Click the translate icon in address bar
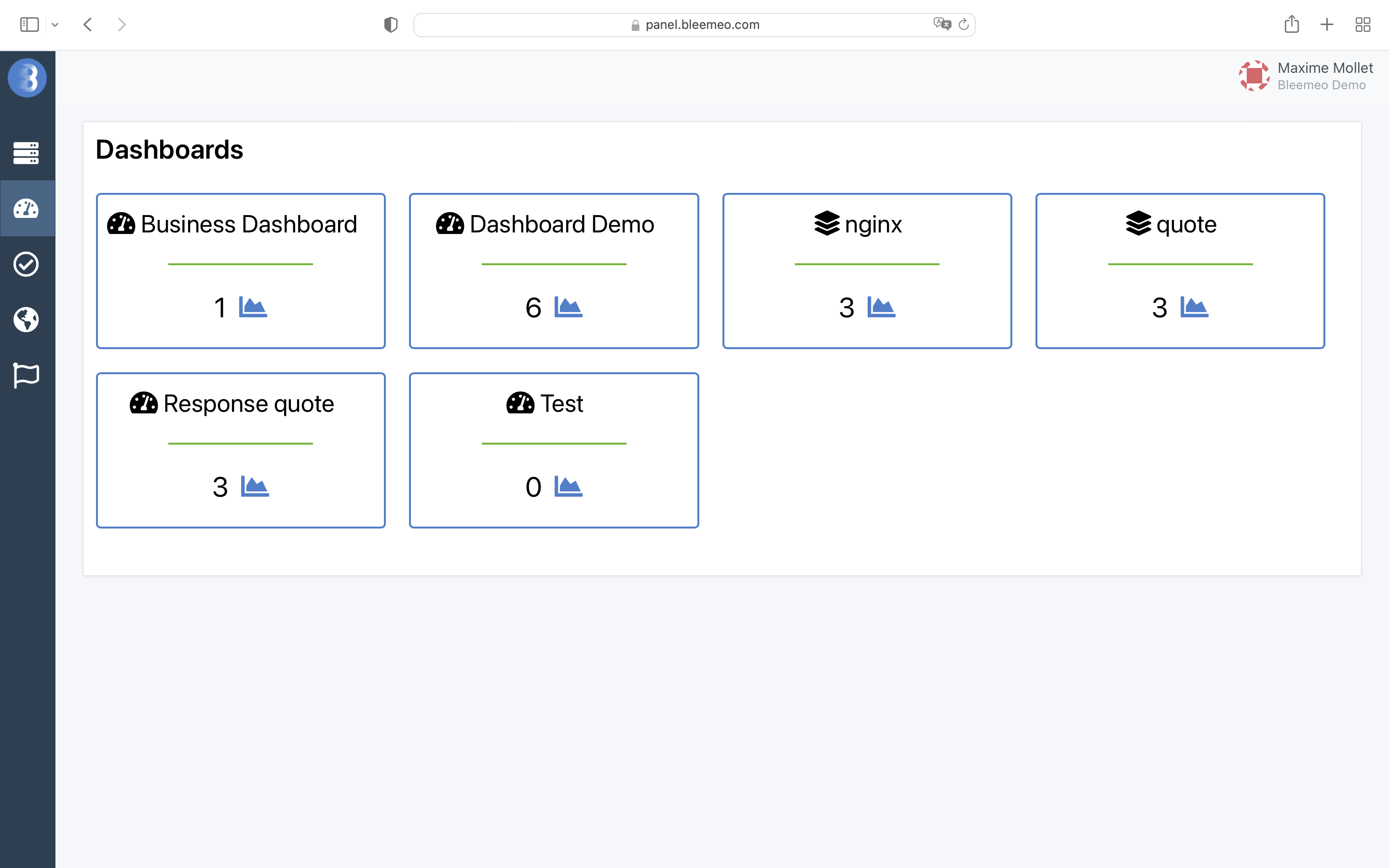This screenshot has height=868, width=1389. [942, 24]
